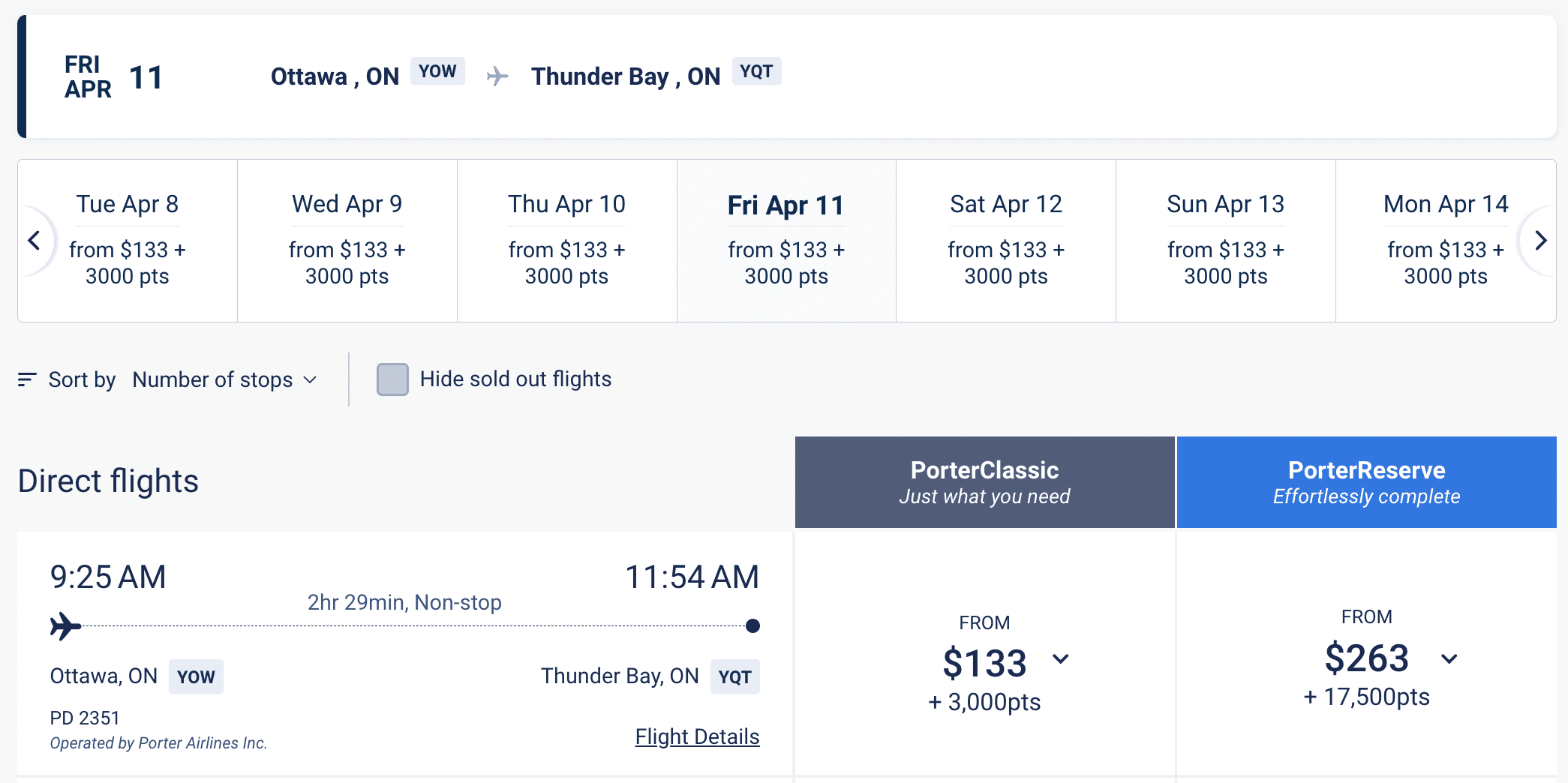Click the PorterReserve fare column header

(x=1366, y=482)
